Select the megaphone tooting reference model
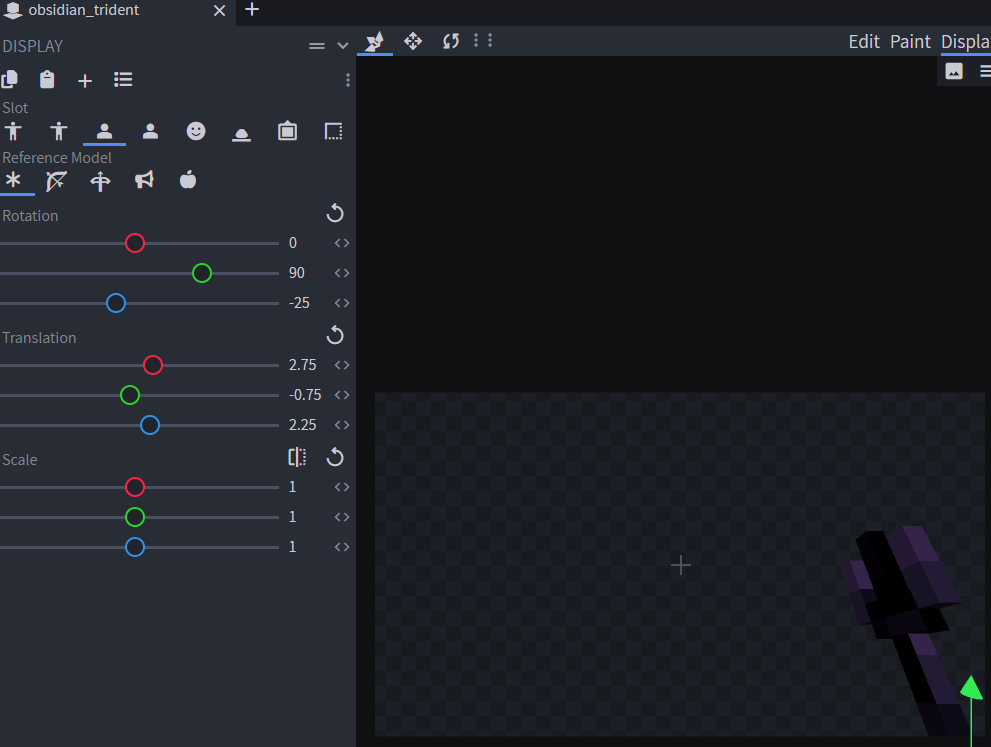Viewport: 991px width, 747px height. click(x=144, y=181)
